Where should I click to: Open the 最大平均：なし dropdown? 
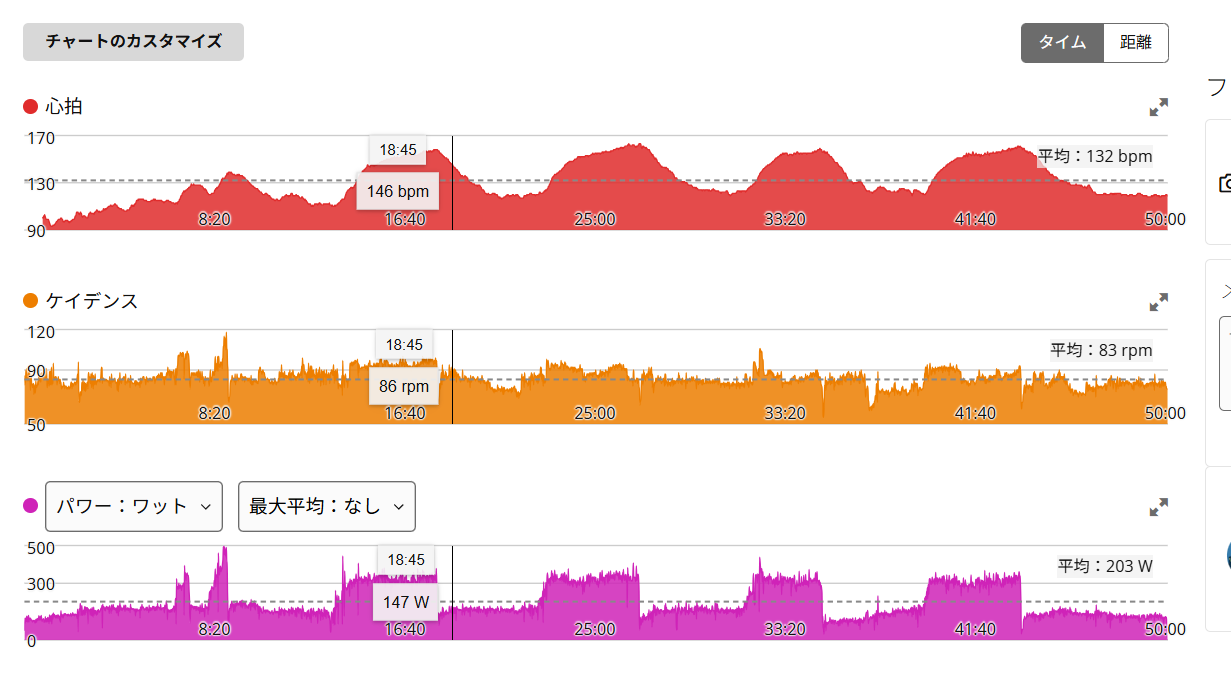pos(327,506)
